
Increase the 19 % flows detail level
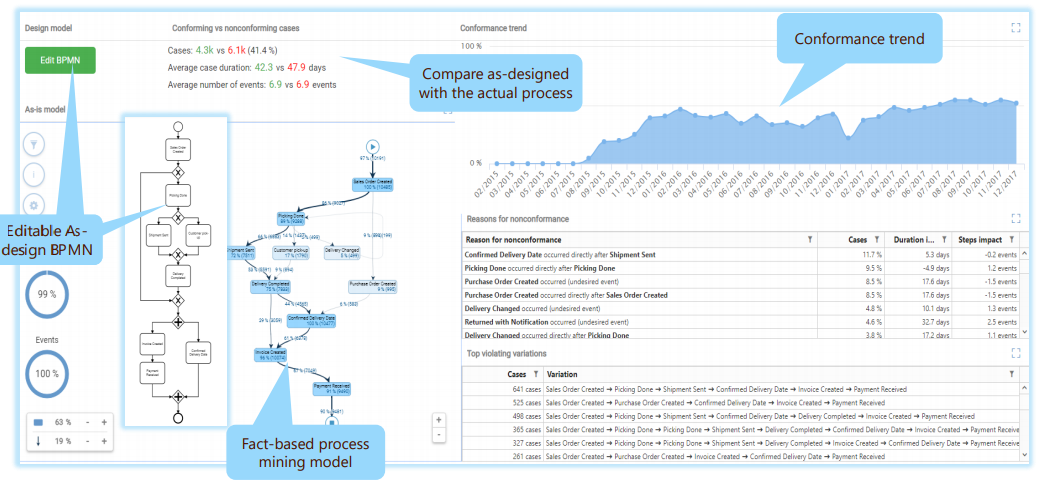104,441
